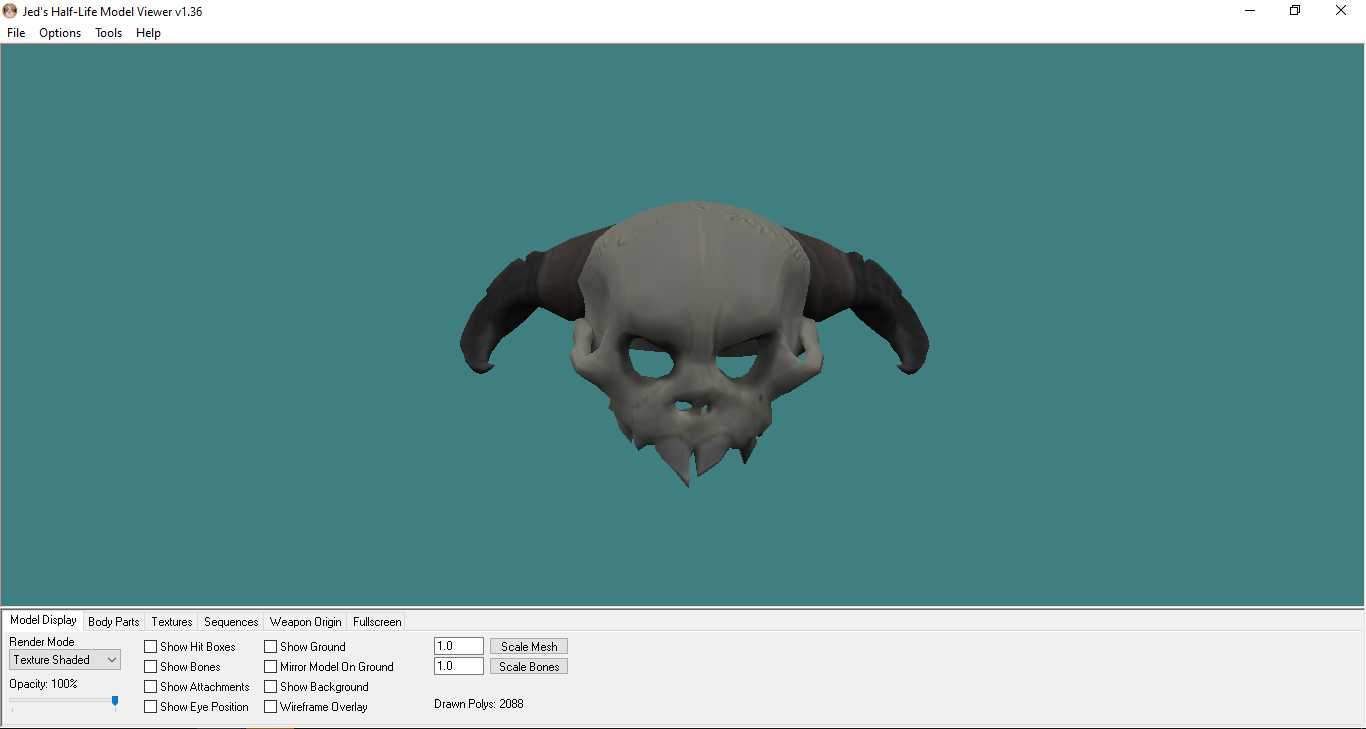Enable Mirror Model On Ground checkbox
This screenshot has height=729, width=1366.
point(329,667)
